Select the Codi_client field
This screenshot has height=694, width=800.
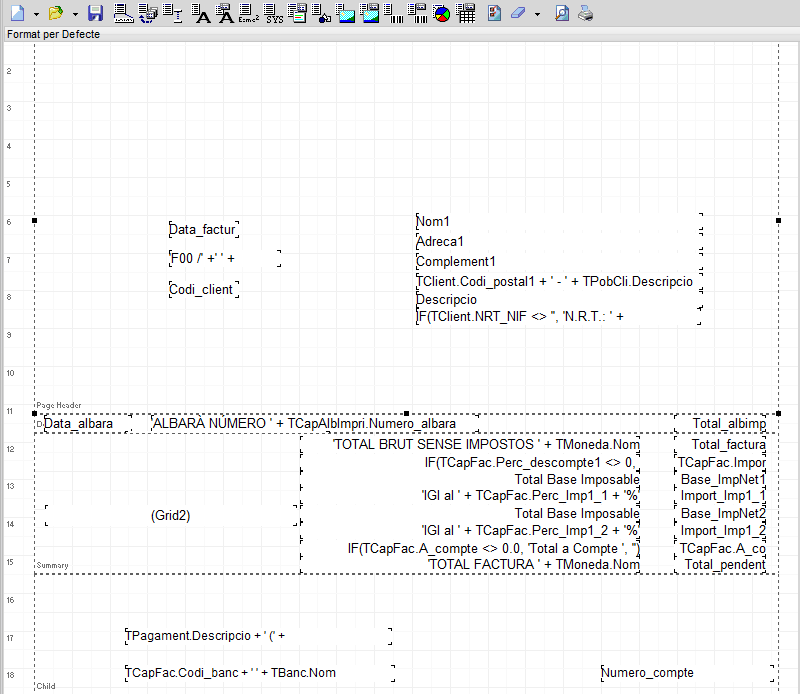pyautogui.click(x=204, y=289)
